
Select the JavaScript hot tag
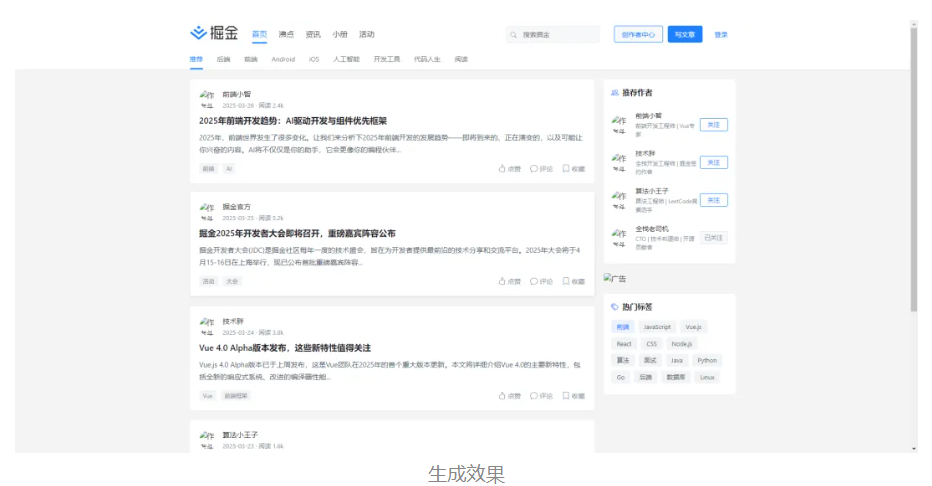657,327
